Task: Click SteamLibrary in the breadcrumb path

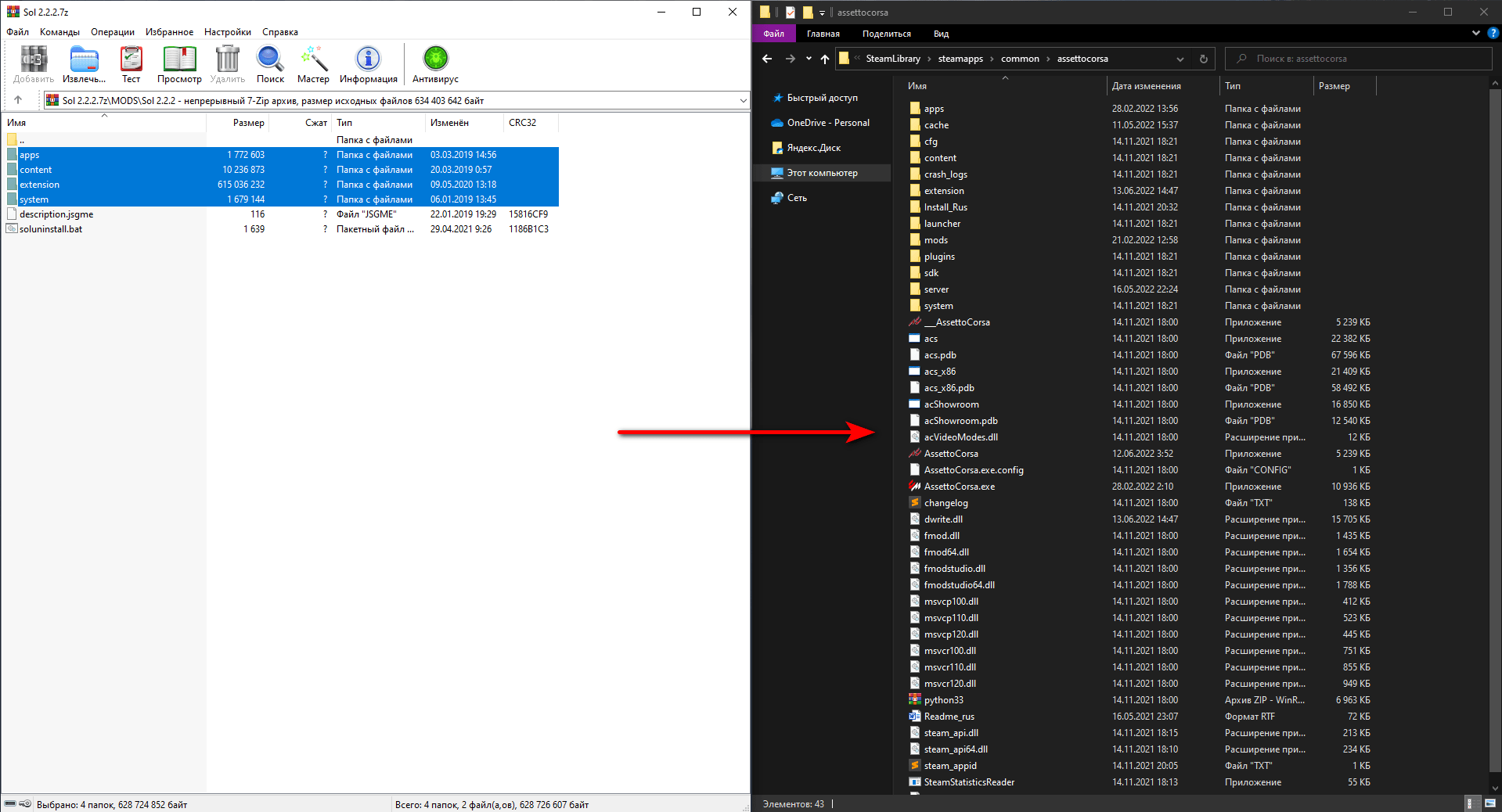Action: click(x=893, y=59)
